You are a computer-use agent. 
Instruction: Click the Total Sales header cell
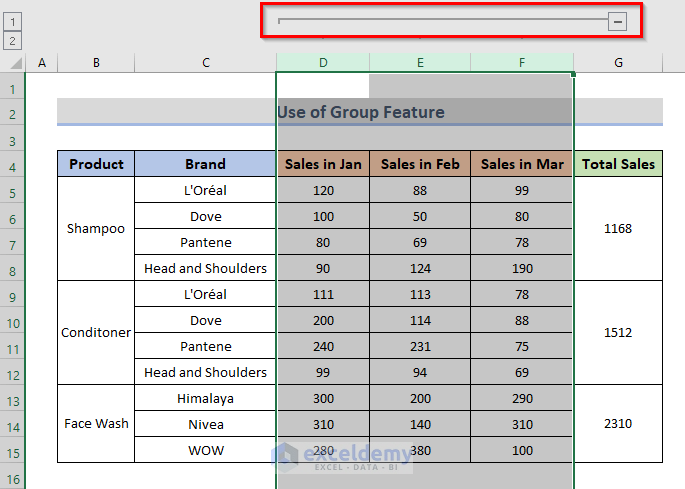tap(618, 164)
